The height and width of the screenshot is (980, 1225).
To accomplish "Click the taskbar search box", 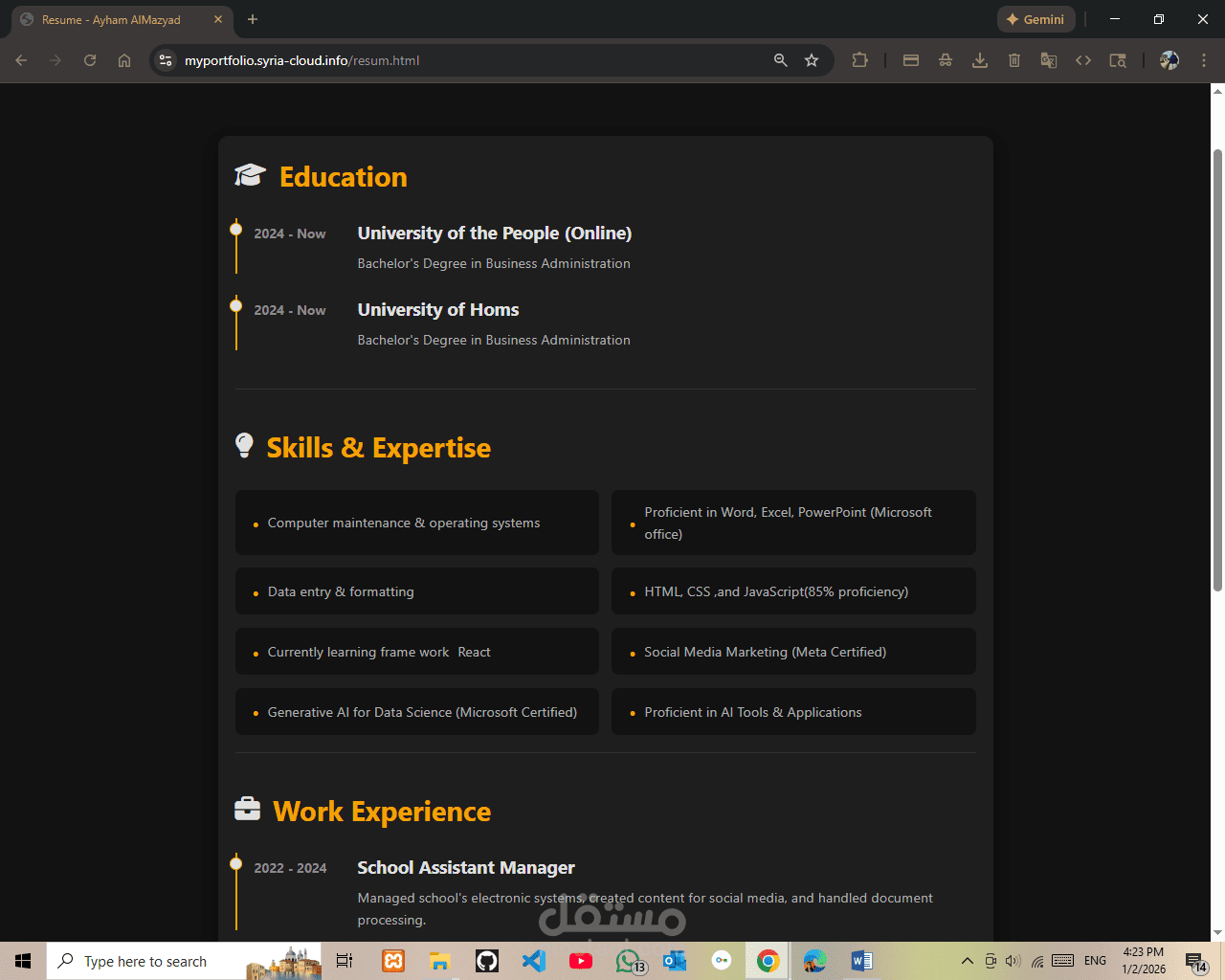I will [184, 961].
